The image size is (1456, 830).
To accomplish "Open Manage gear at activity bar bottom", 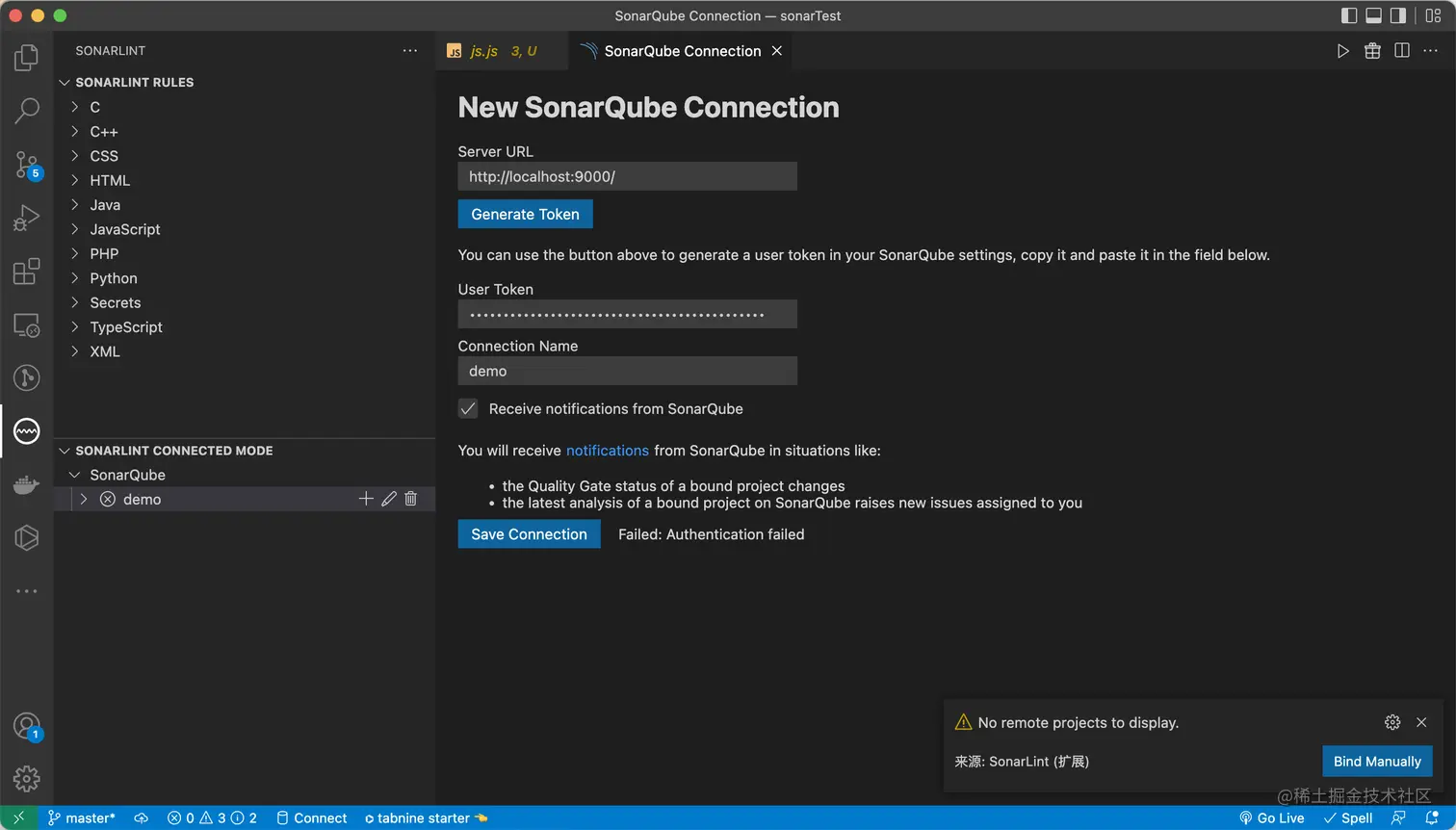I will (x=27, y=778).
